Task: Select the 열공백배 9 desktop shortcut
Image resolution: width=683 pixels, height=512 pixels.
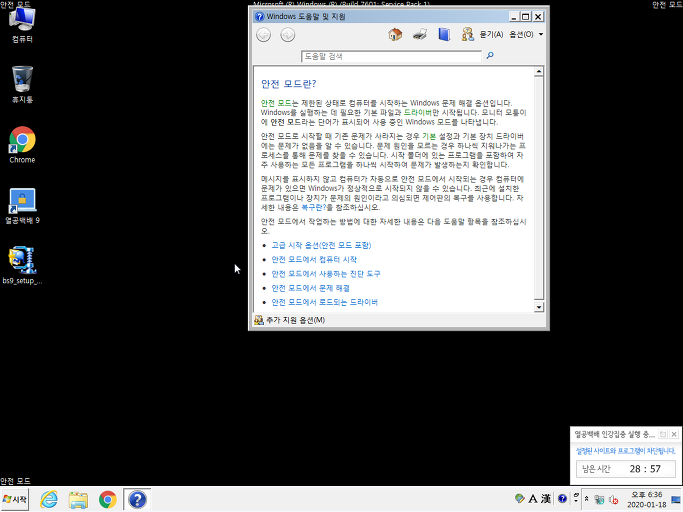Action: point(22,206)
